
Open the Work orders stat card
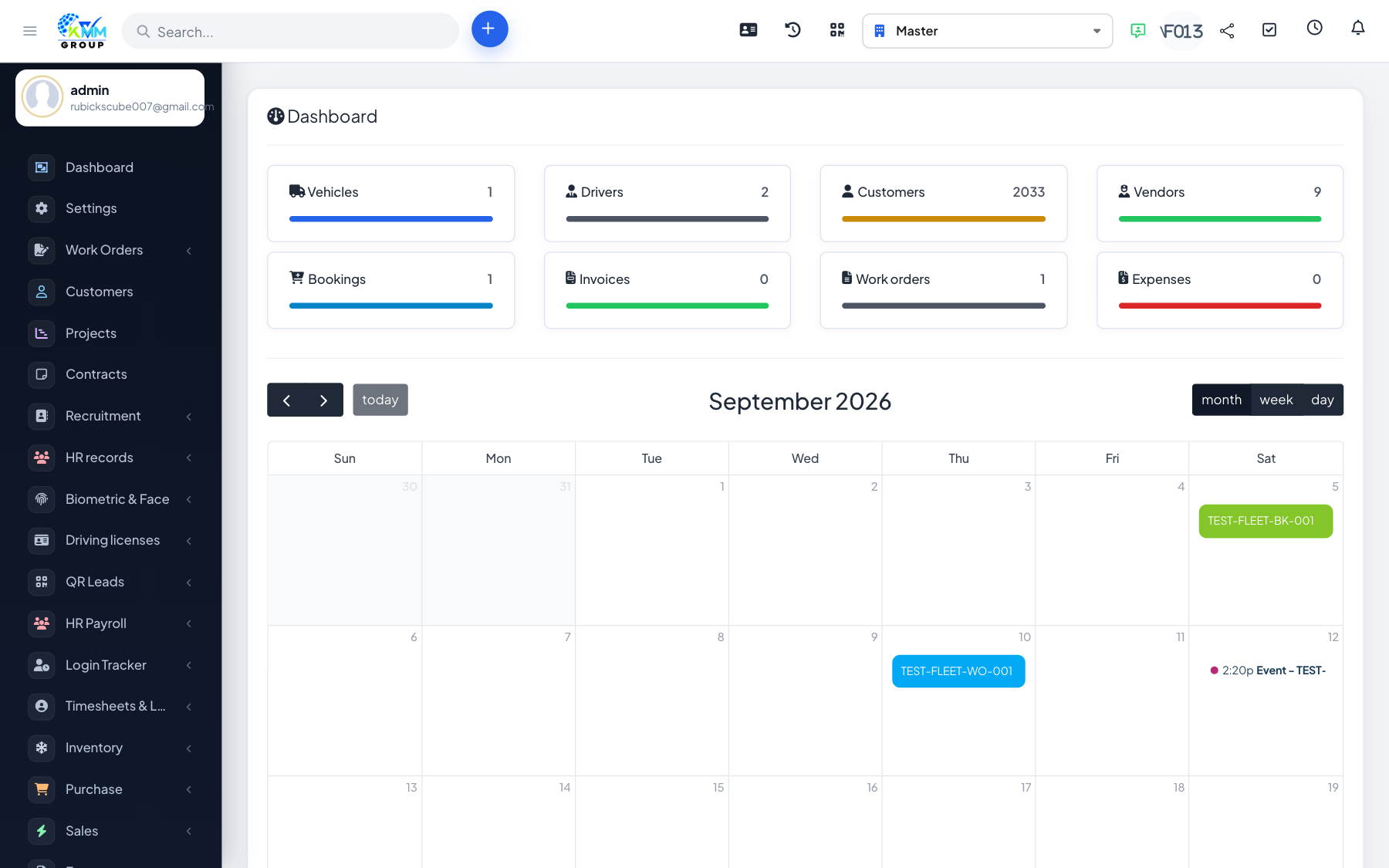click(944, 291)
